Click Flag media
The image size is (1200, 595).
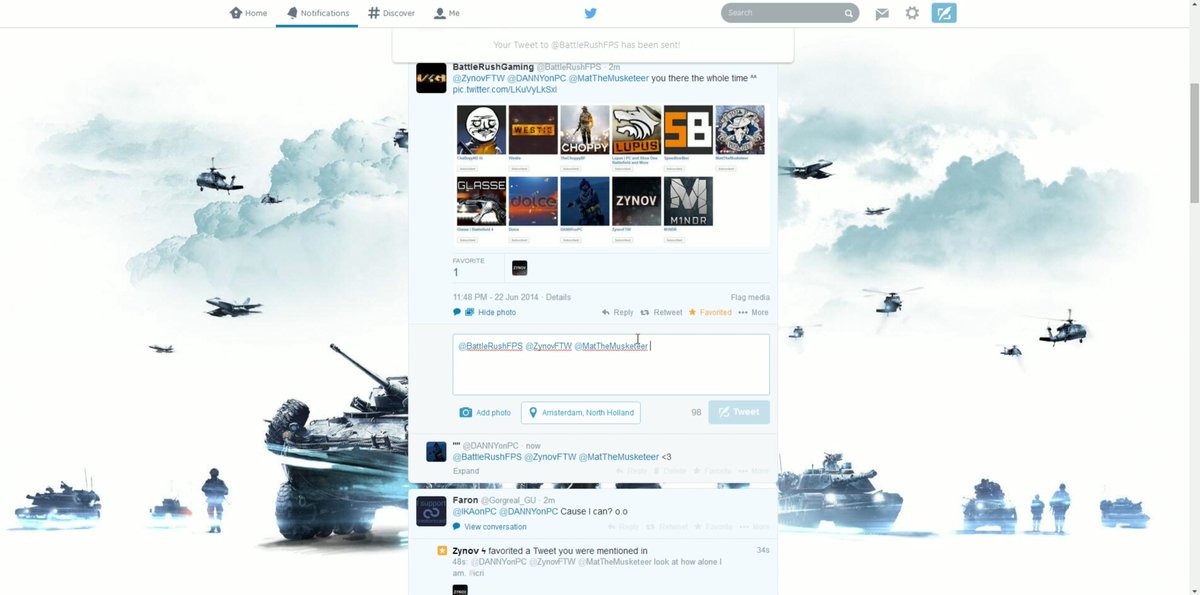(750, 297)
